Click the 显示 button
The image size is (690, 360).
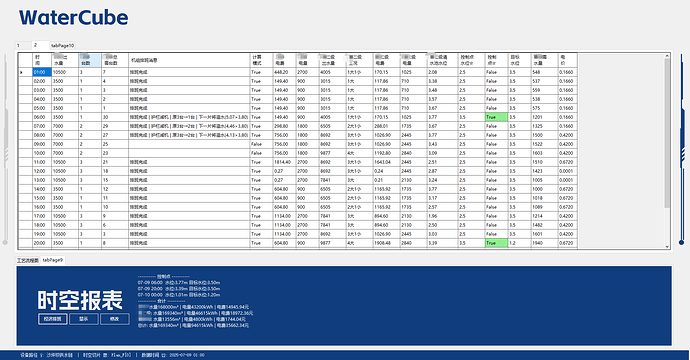pyautogui.click(x=84, y=319)
